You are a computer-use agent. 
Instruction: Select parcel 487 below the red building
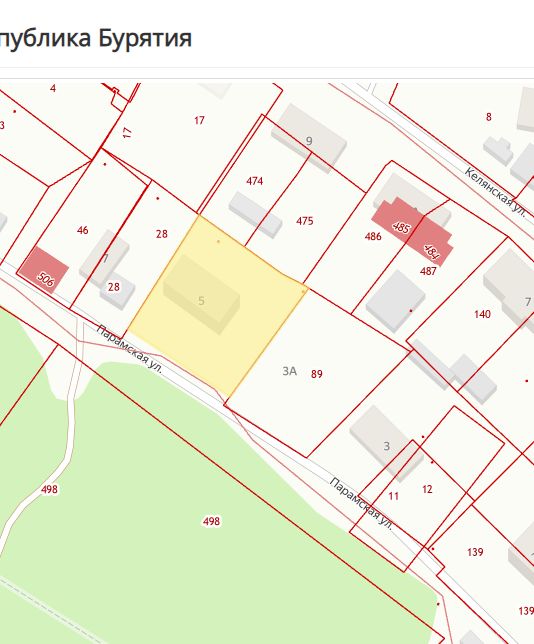pyautogui.click(x=428, y=271)
